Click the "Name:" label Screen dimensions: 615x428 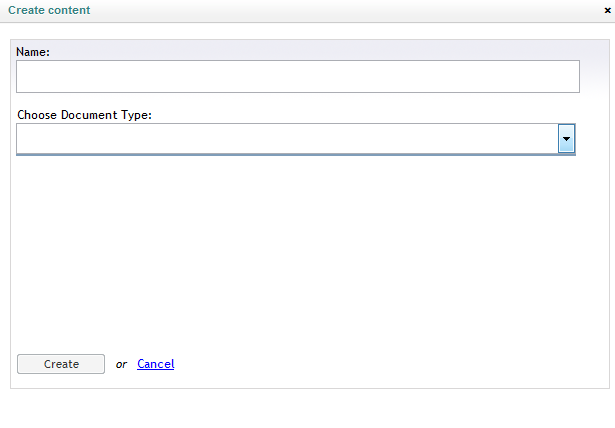[x=33, y=52]
